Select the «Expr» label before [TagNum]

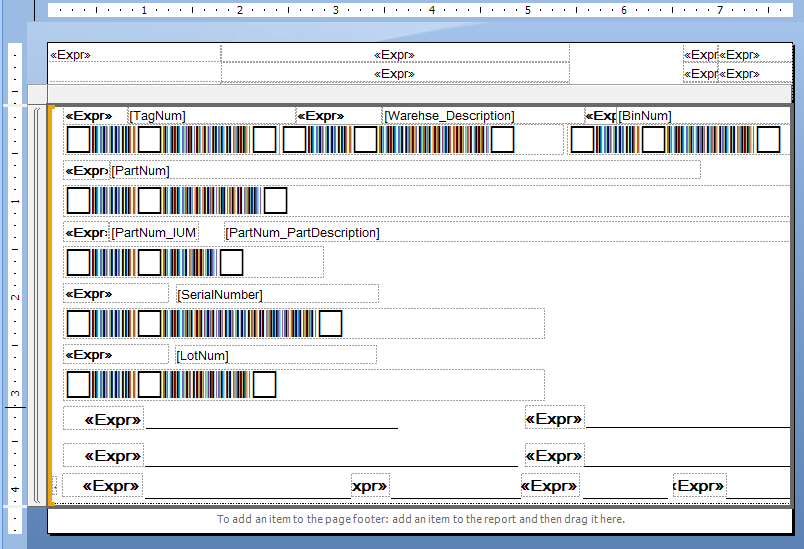(95, 116)
